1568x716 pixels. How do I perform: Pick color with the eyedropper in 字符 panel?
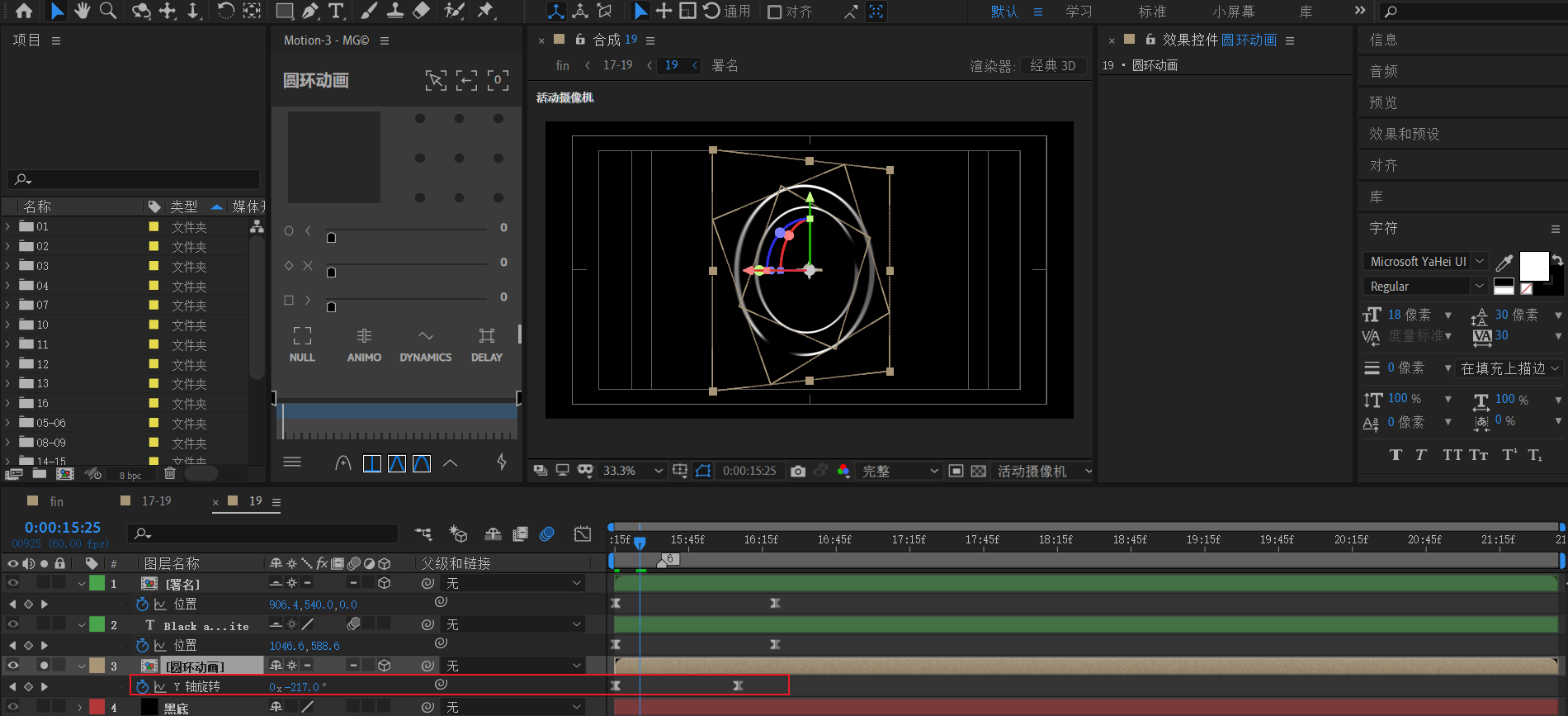1504,263
